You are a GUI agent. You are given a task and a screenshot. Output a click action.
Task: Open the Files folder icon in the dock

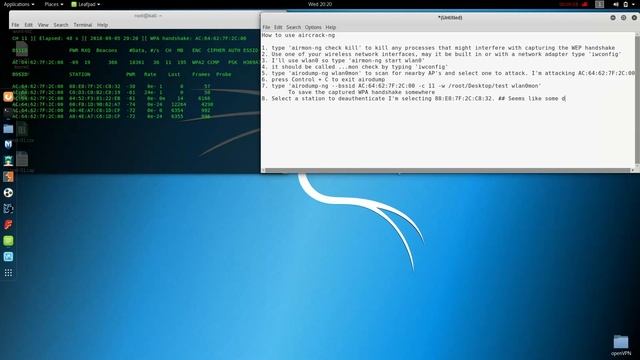click(8, 129)
